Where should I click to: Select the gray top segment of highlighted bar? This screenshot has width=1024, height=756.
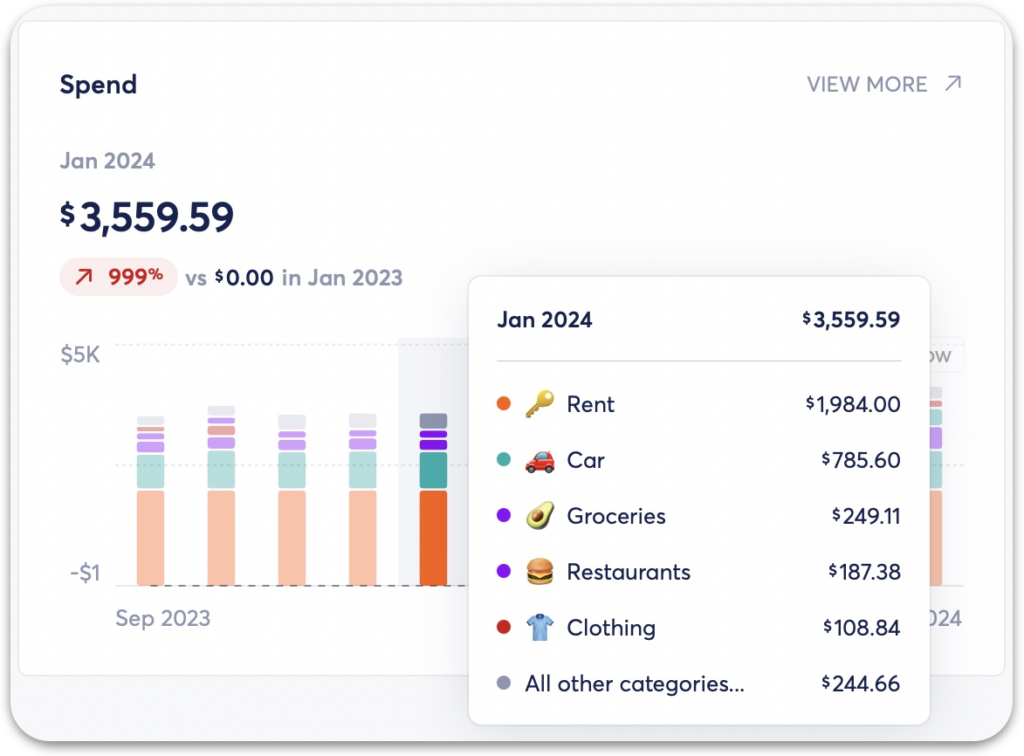[433, 420]
